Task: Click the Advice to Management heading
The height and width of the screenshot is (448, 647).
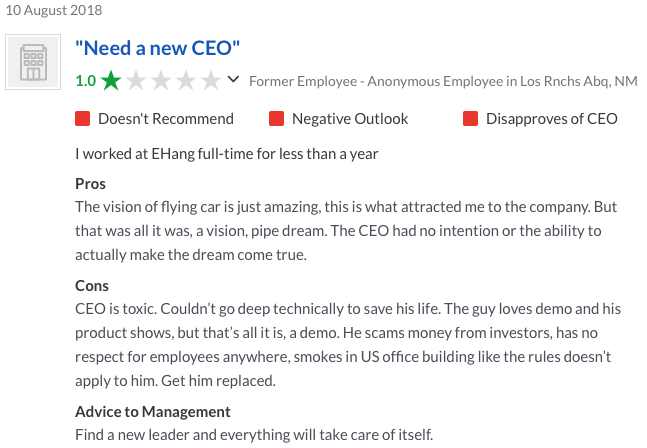Action: 153,412
